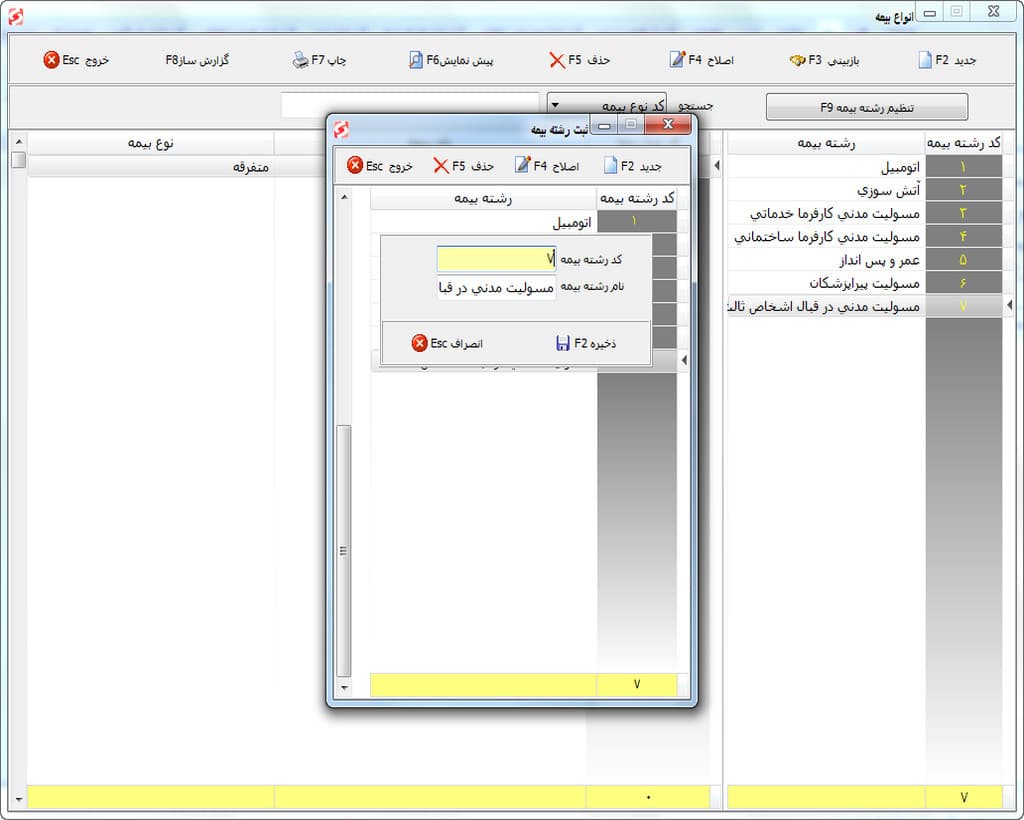Click the چاپ F7 print icon
Screen dimensions: 1024x820
(301, 60)
